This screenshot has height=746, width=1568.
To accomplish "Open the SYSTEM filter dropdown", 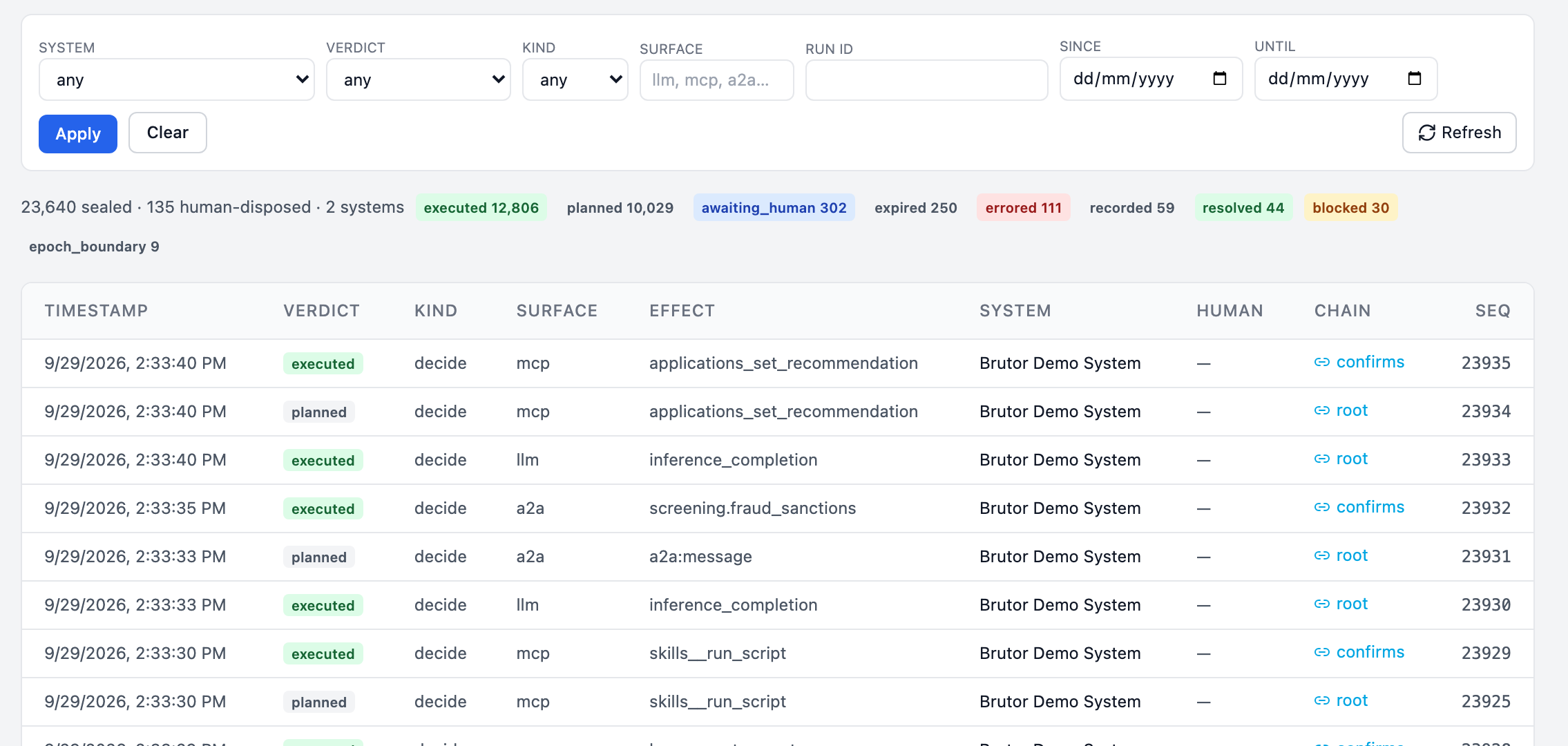I will (176, 79).
